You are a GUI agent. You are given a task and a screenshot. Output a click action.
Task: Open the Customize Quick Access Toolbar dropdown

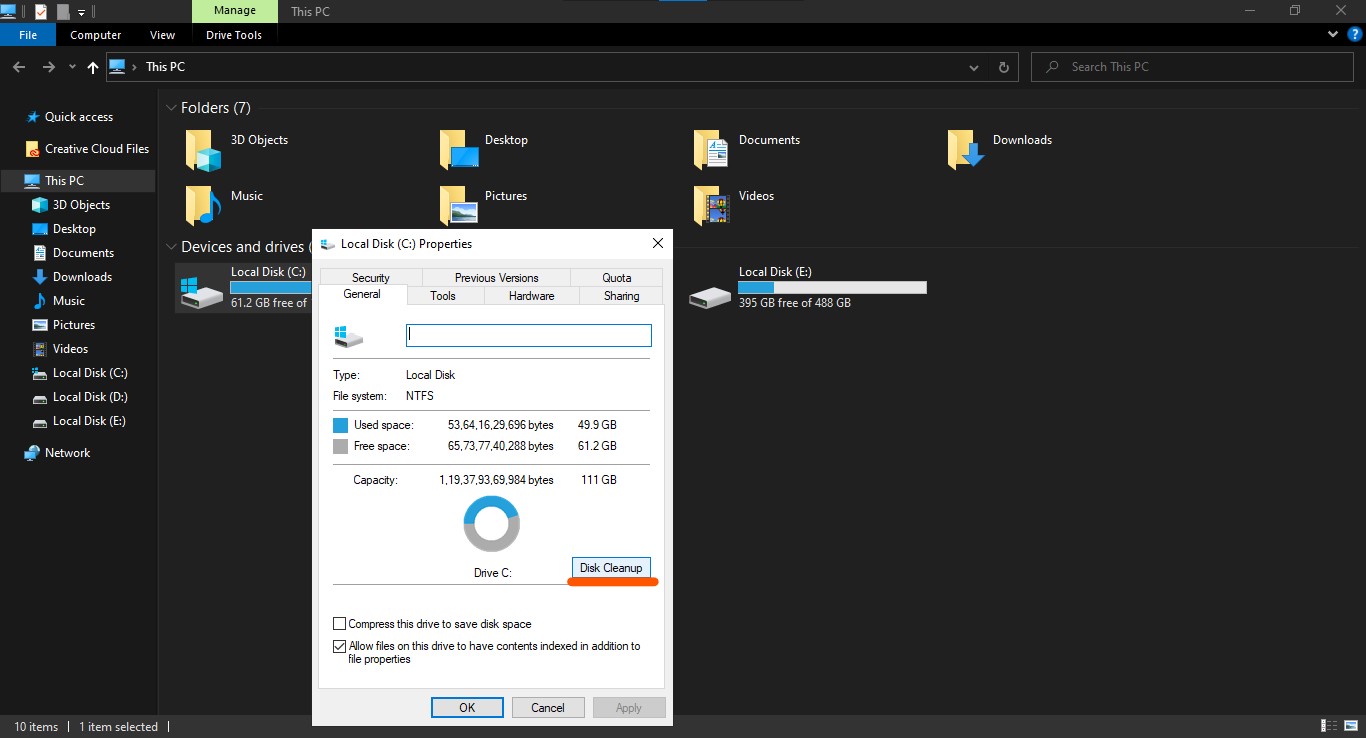click(81, 12)
